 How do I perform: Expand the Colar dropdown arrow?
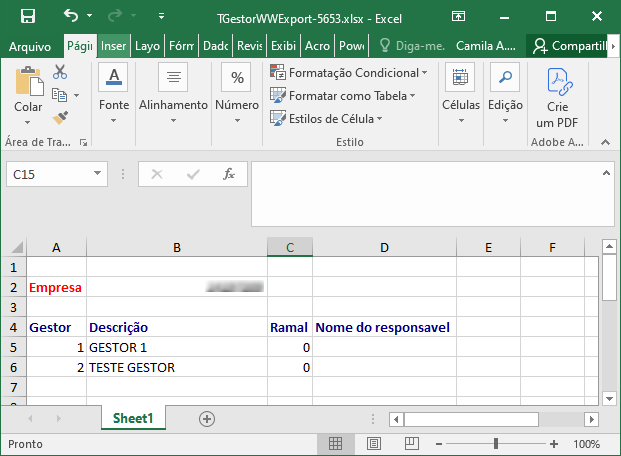tap(27, 122)
